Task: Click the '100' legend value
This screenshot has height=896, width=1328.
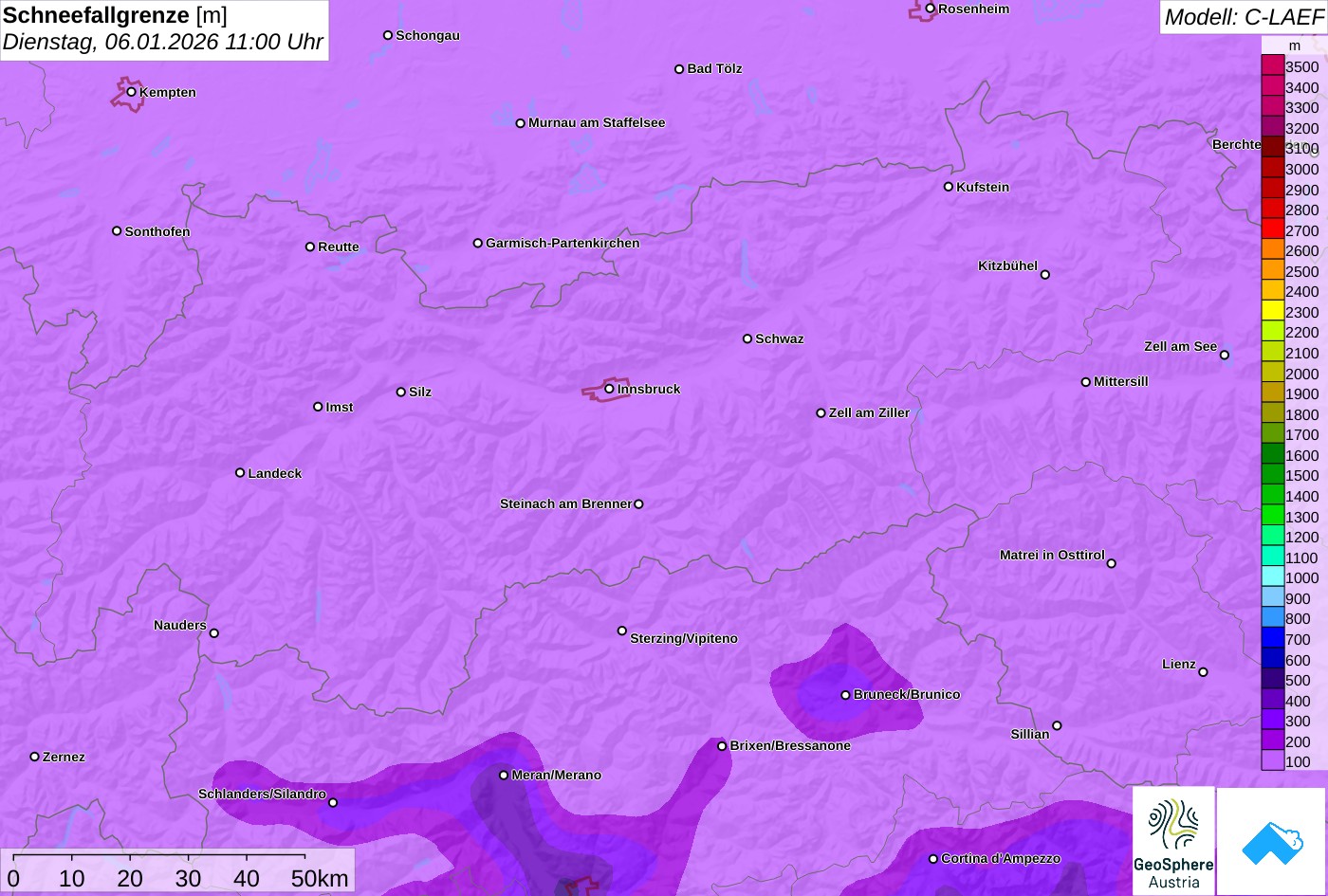Action: click(1298, 762)
